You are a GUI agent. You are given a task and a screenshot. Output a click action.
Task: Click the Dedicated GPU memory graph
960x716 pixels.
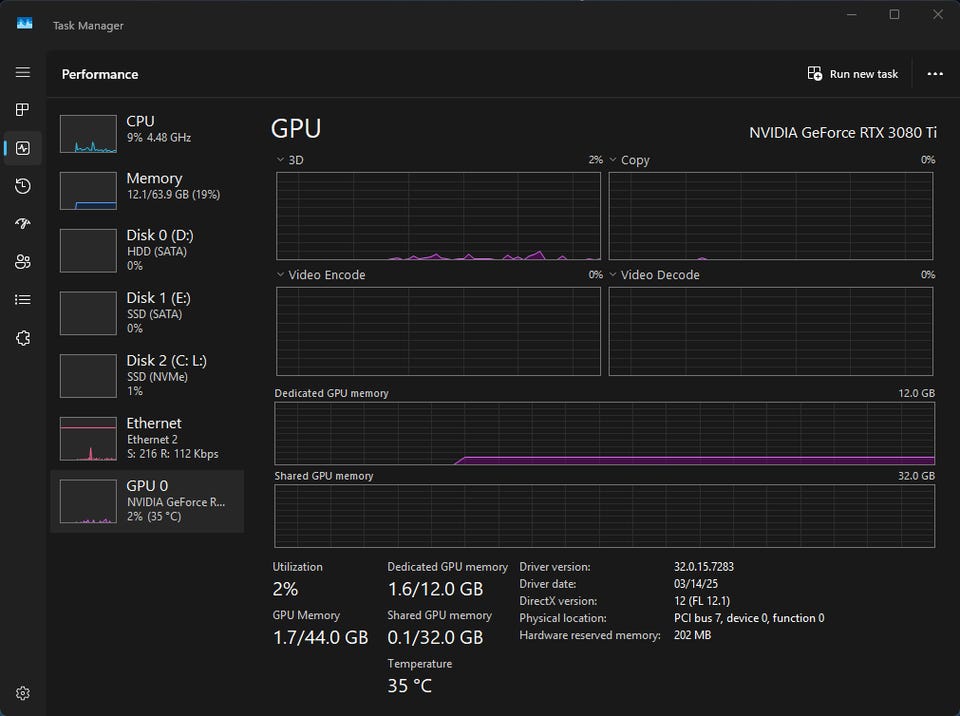pyautogui.click(x=604, y=434)
